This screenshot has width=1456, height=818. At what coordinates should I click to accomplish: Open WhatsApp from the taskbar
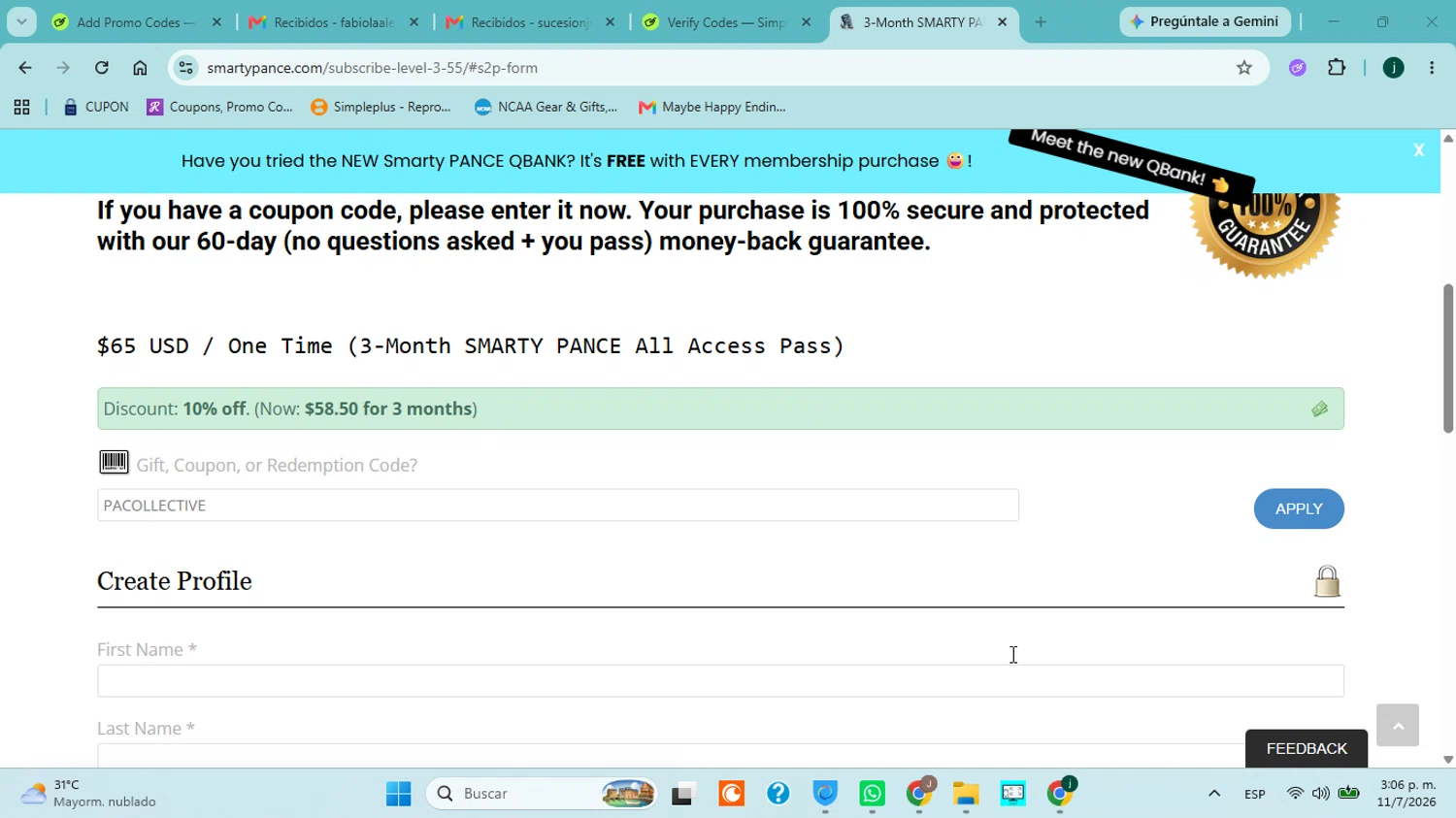tap(872, 794)
